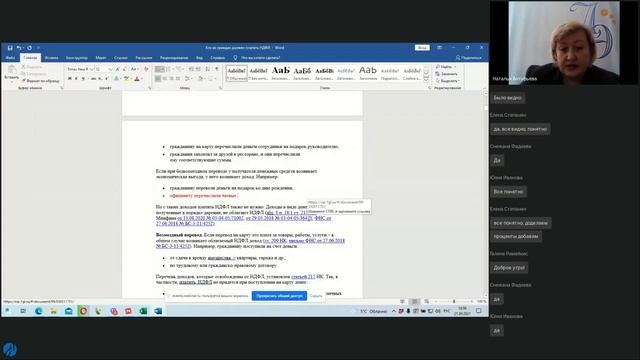Open Microsoft Edge from taskbar
This screenshot has height=360, width=640.
pos(38,311)
